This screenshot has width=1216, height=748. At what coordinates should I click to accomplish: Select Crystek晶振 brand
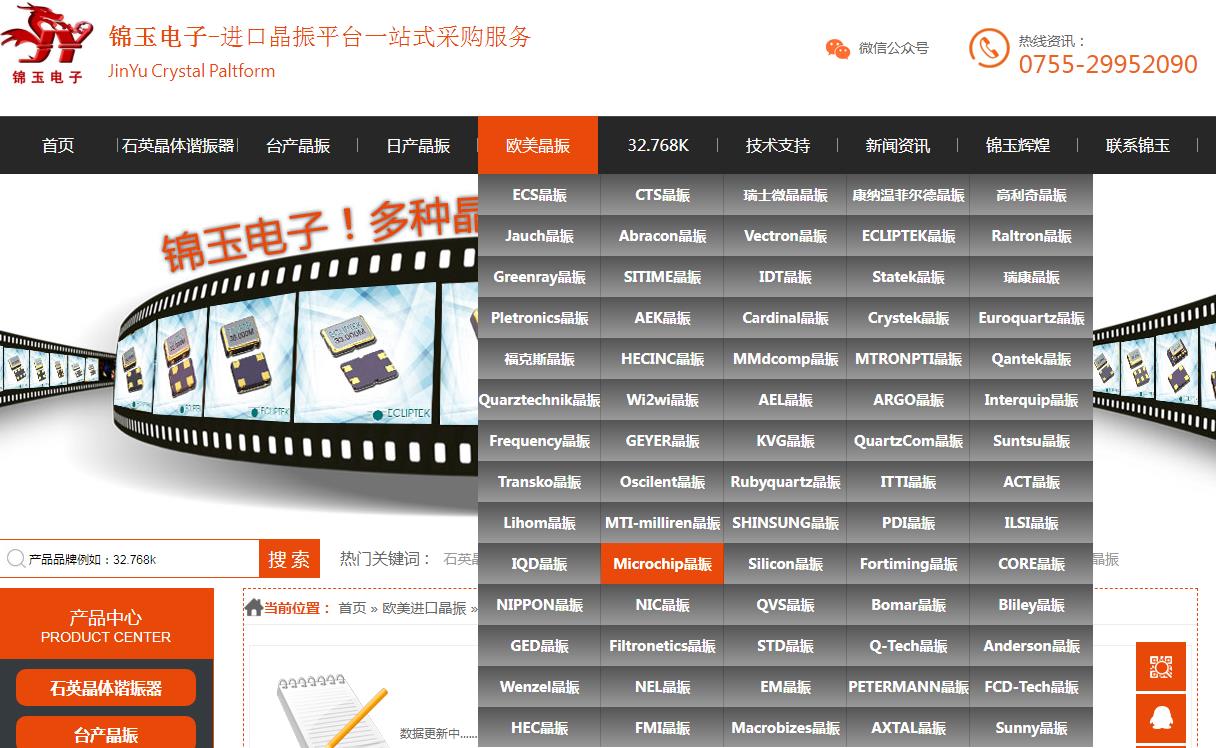(908, 318)
